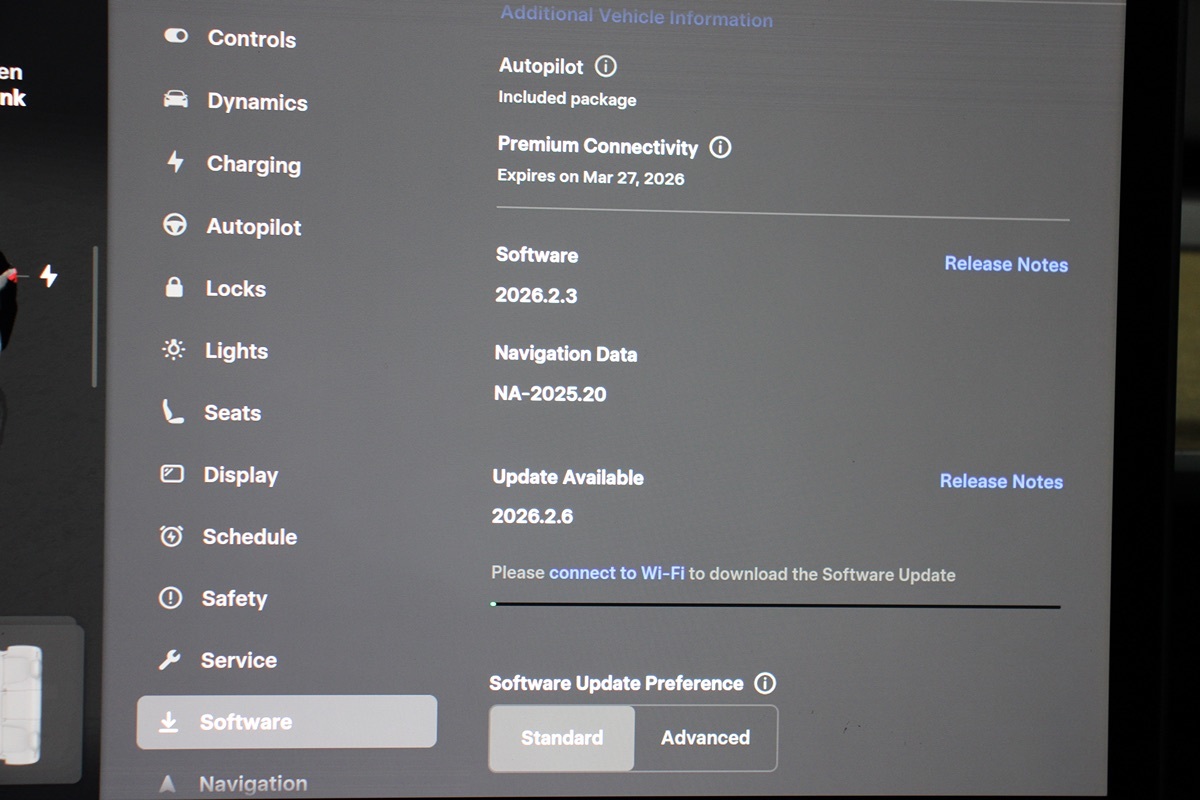The width and height of the screenshot is (1200, 800).
Task: View Release Notes for update 2026.2.6
Action: point(1001,482)
